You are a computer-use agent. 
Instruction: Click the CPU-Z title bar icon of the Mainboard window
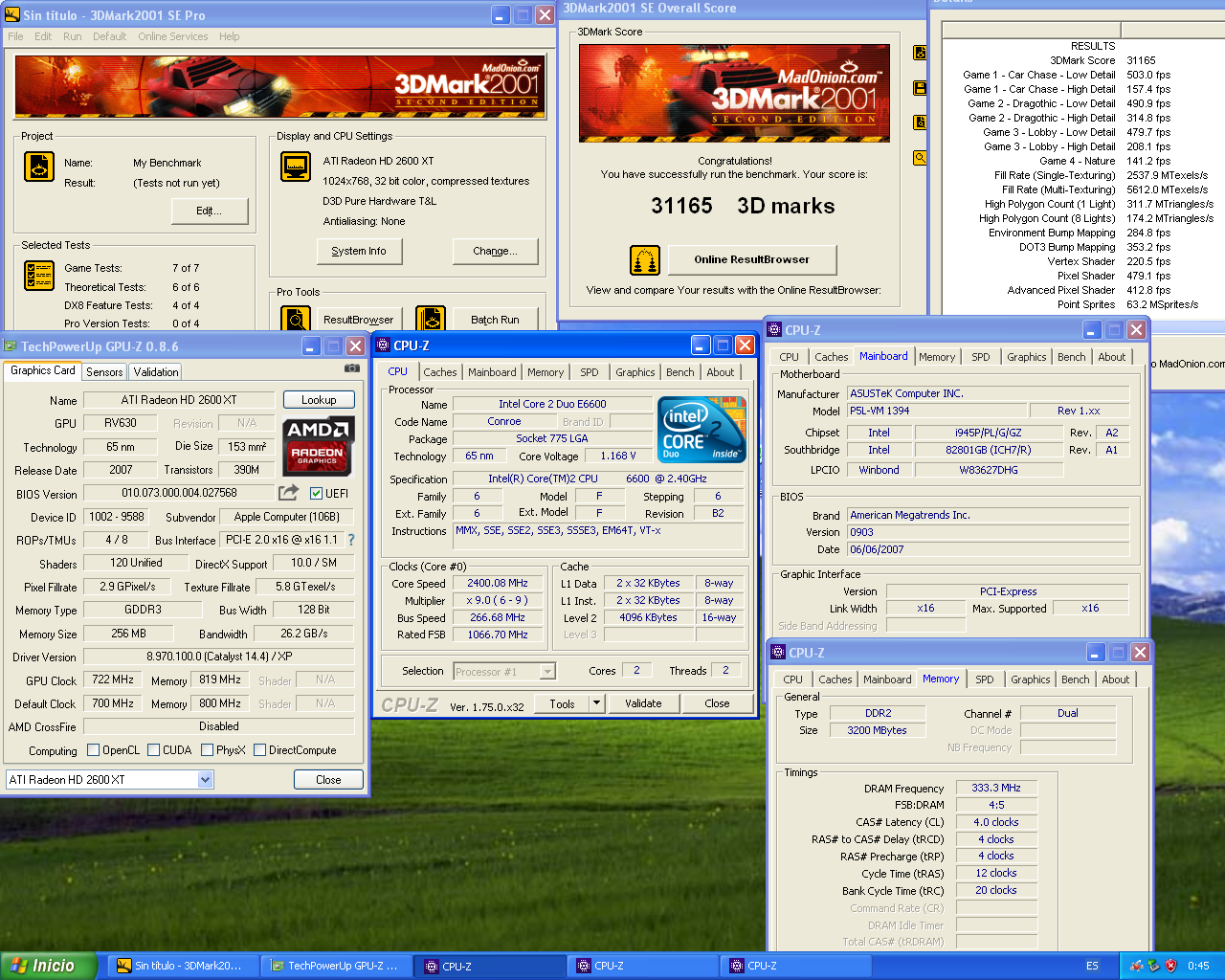tap(774, 330)
